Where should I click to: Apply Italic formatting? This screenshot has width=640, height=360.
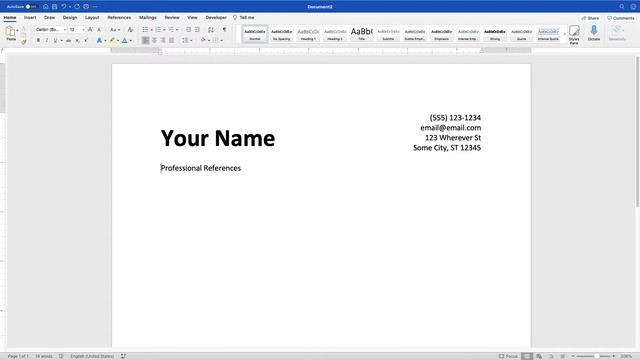[47, 40]
